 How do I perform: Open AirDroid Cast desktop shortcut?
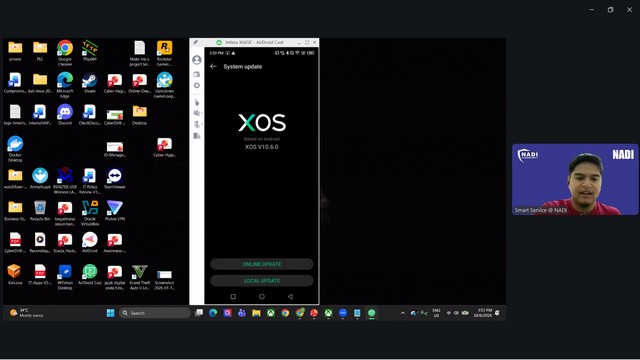tap(90, 274)
